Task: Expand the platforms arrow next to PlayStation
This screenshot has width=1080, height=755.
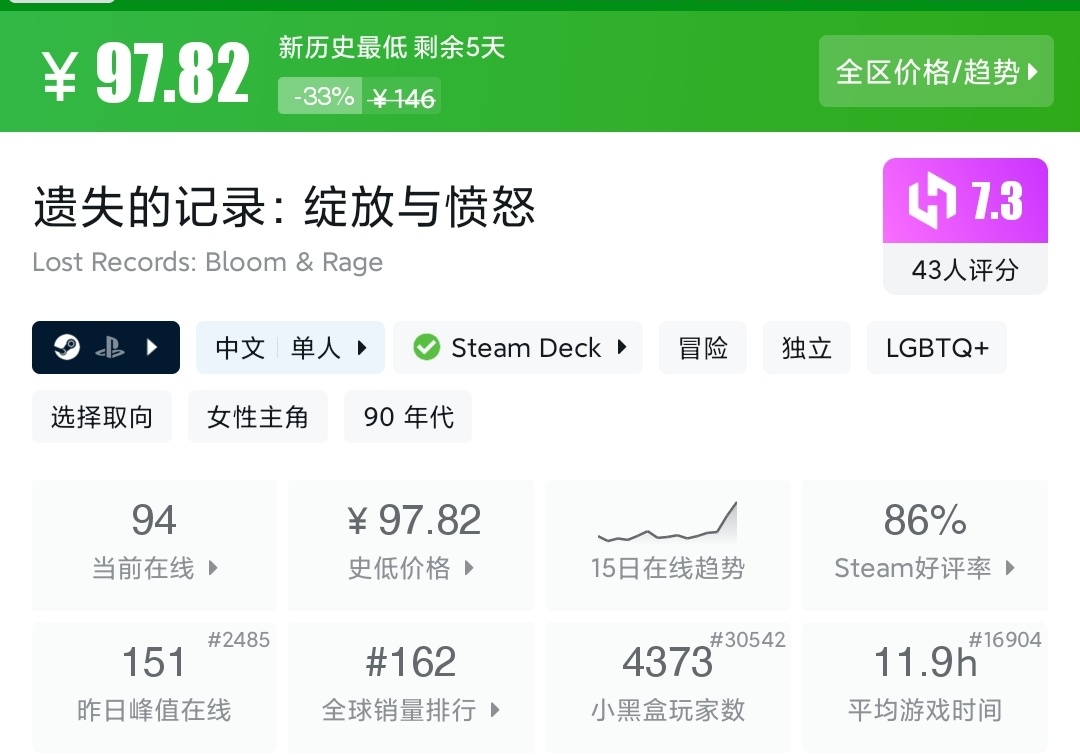Action: (153, 348)
